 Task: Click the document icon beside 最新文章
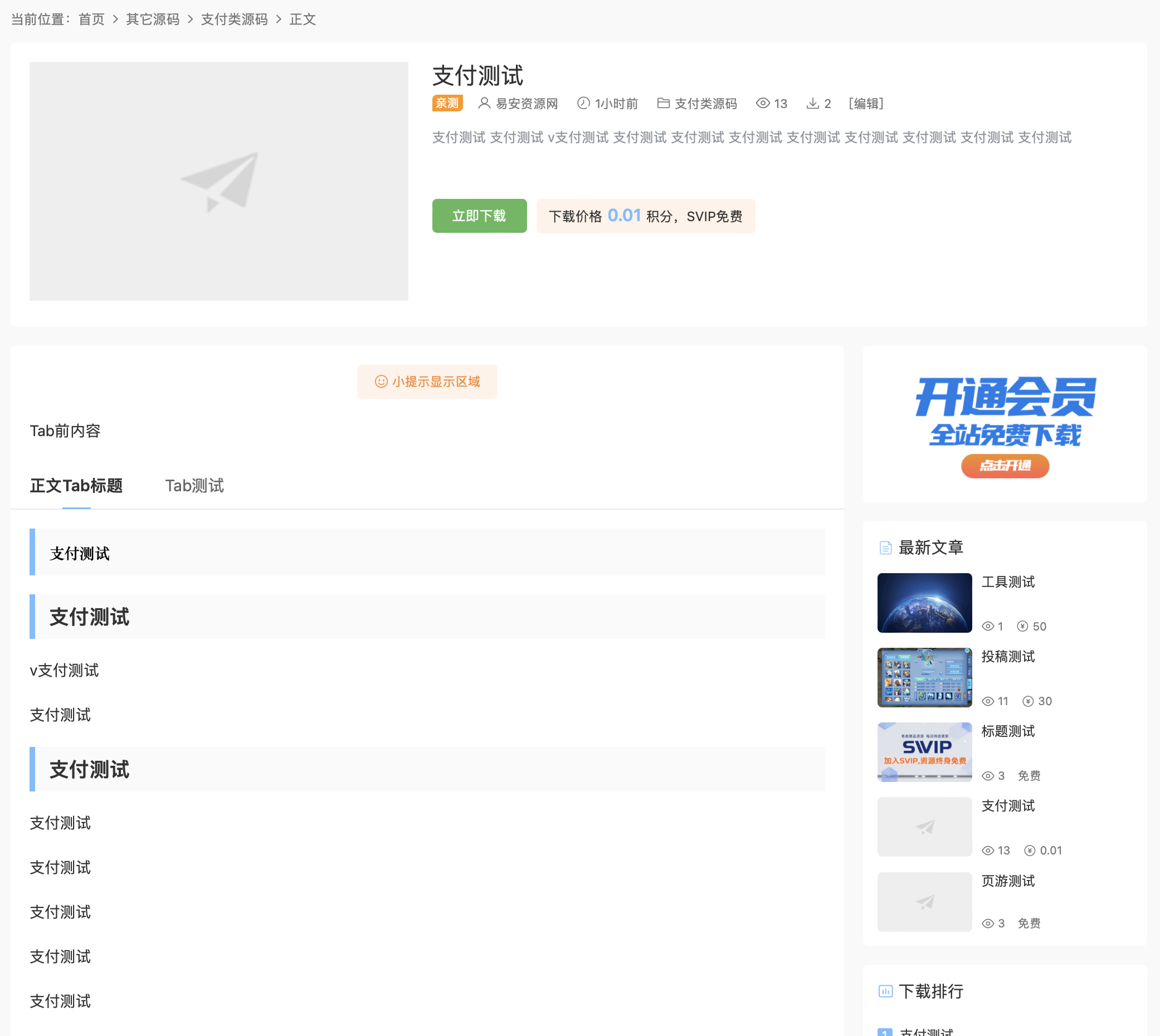coord(885,548)
